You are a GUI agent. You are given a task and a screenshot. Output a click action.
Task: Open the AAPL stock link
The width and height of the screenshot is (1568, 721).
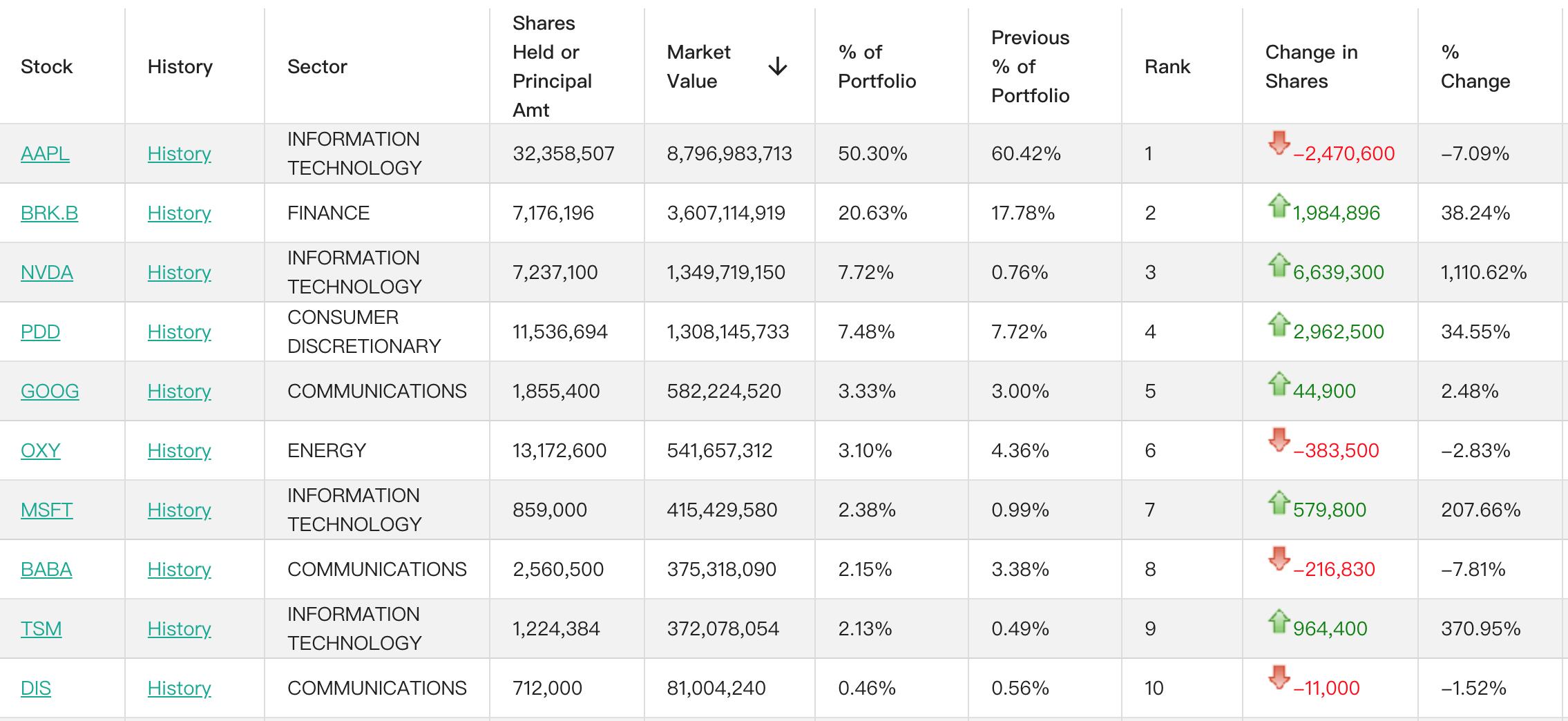[x=45, y=153]
